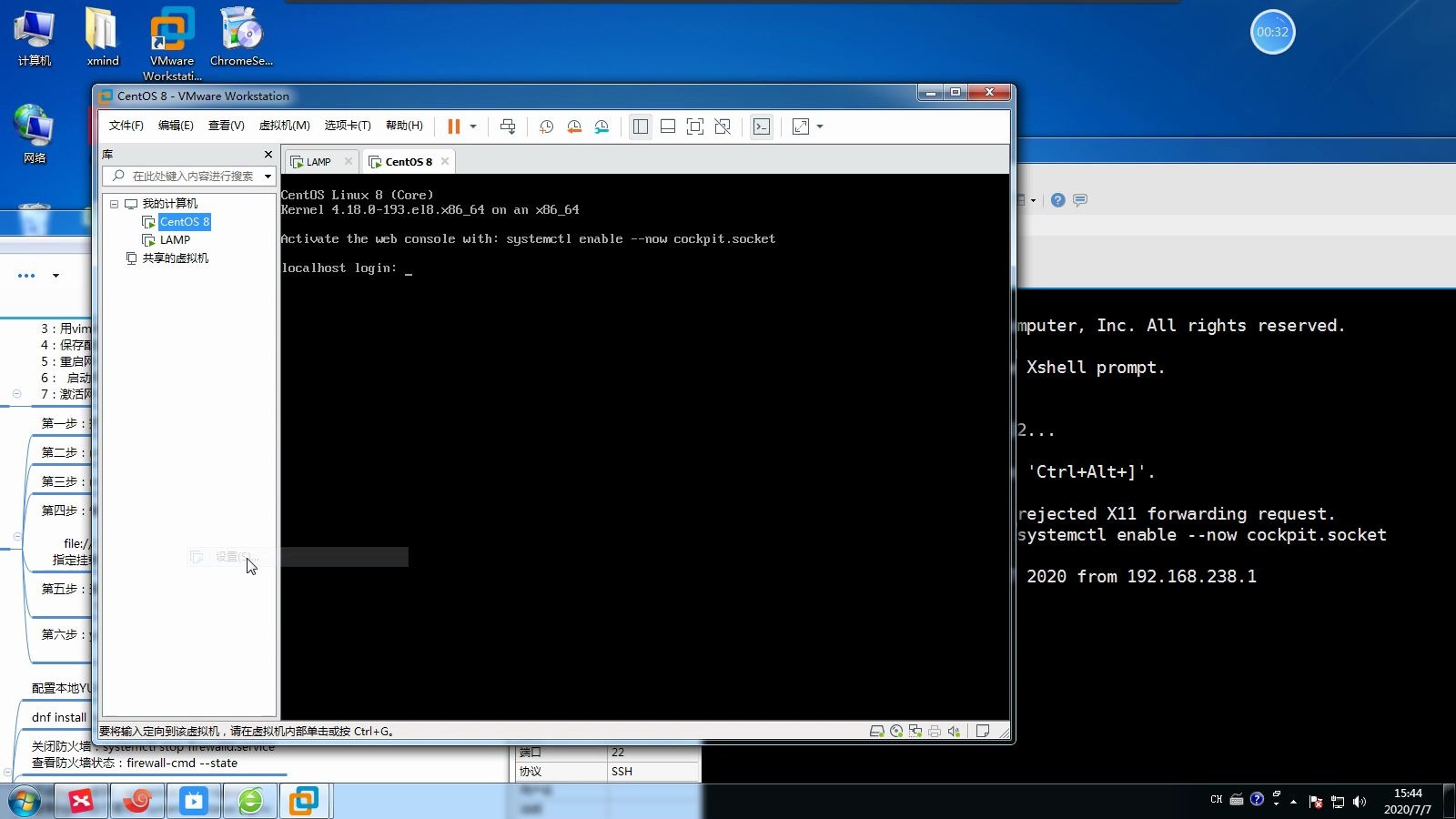Open the blue screen recorder taskbar icon
1456x819 pixels.
(194, 801)
